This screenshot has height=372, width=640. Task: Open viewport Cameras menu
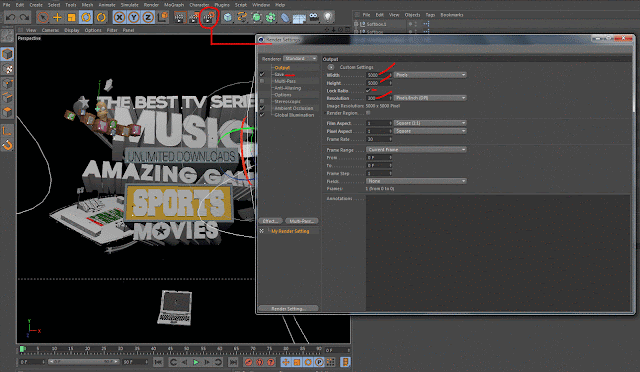click(50, 30)
